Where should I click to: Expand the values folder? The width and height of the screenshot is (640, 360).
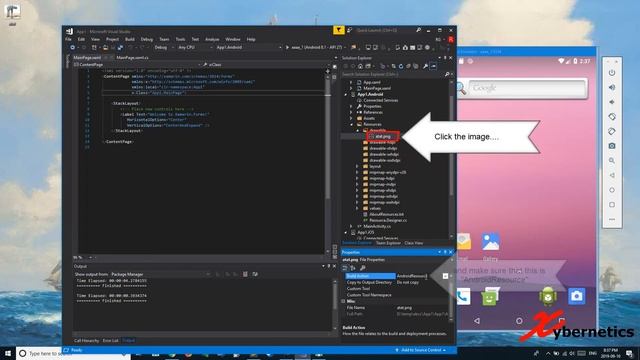point(357,209)
